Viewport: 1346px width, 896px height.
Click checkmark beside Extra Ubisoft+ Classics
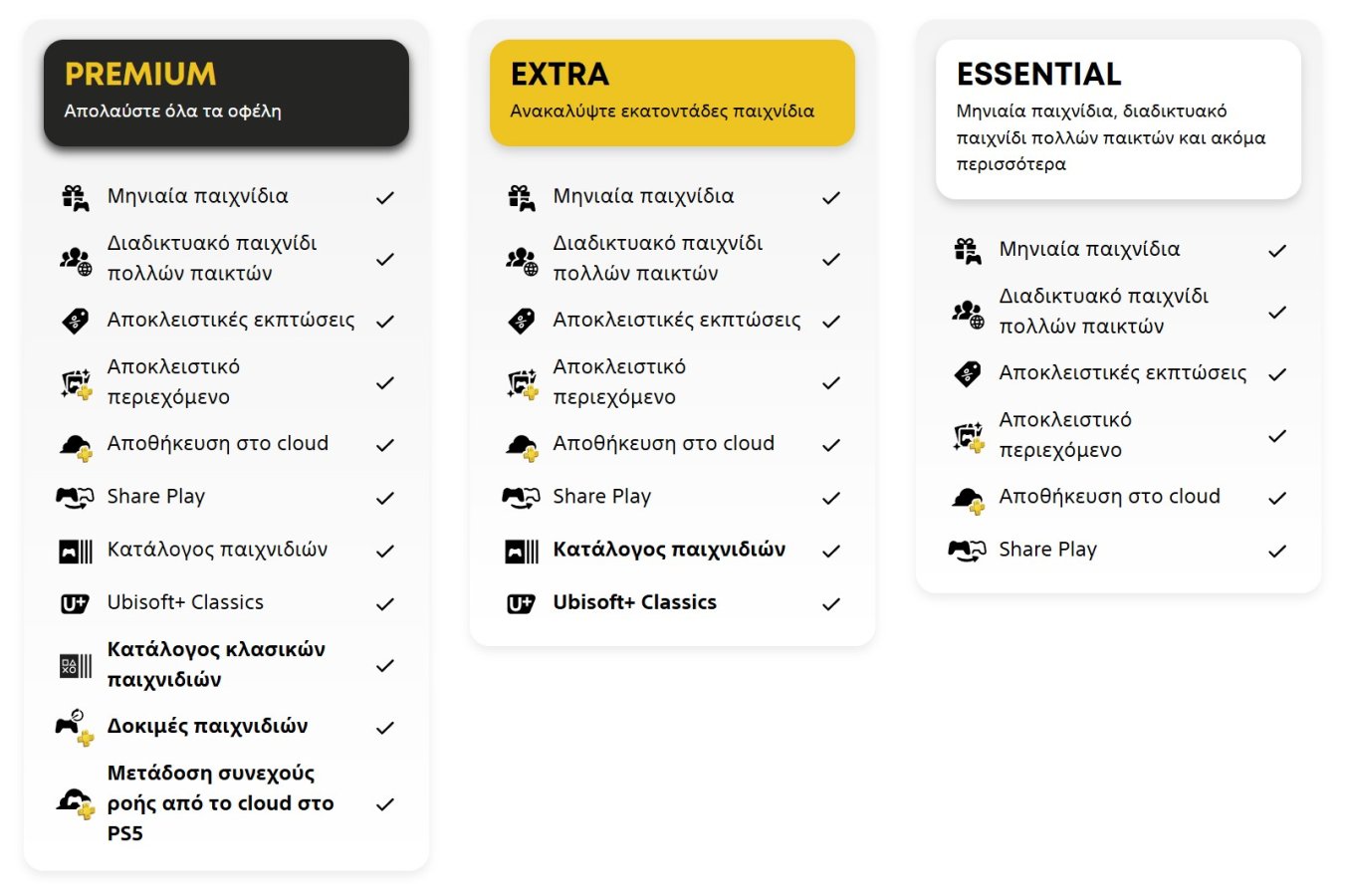[x=831, y=603]
